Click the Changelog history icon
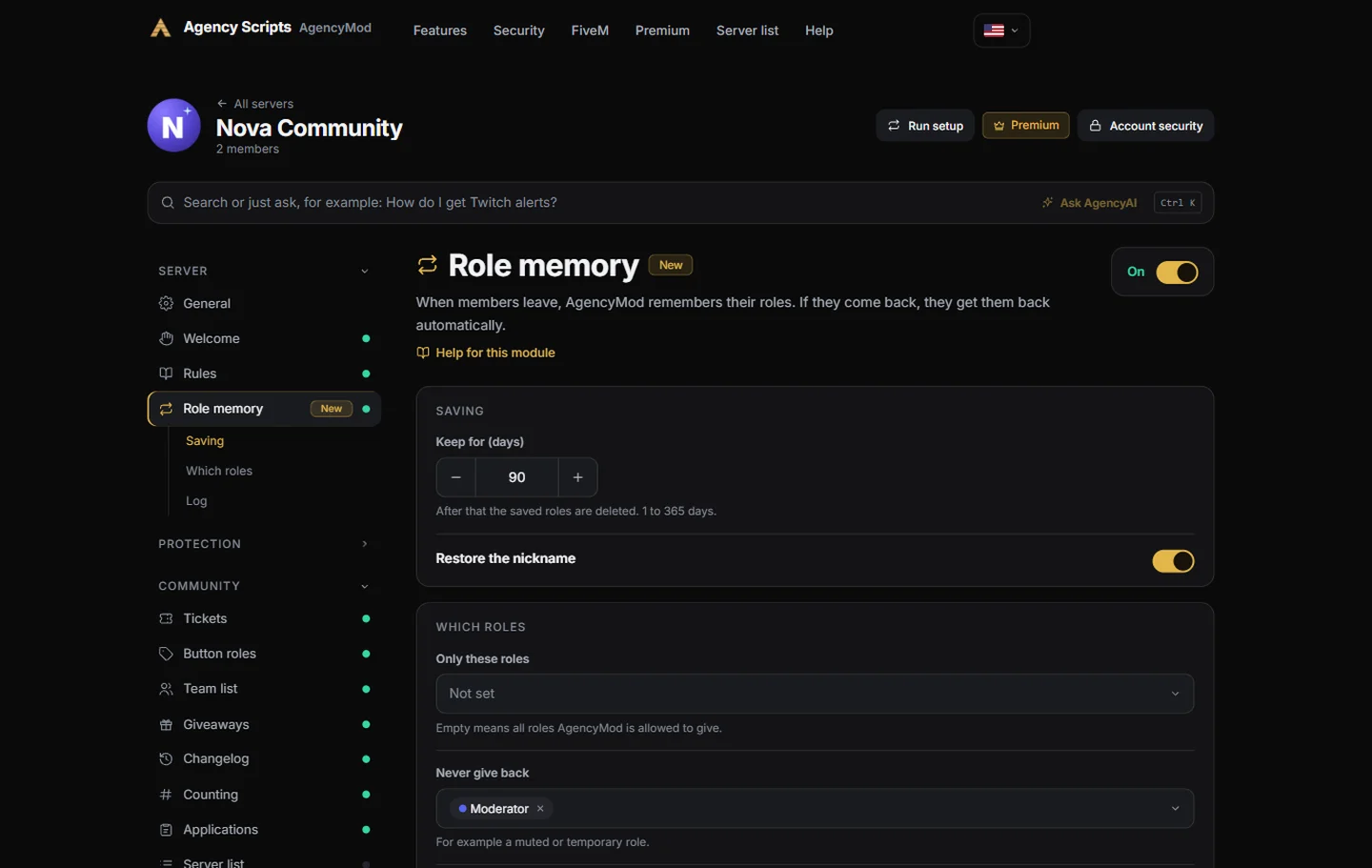 point(166,758)
